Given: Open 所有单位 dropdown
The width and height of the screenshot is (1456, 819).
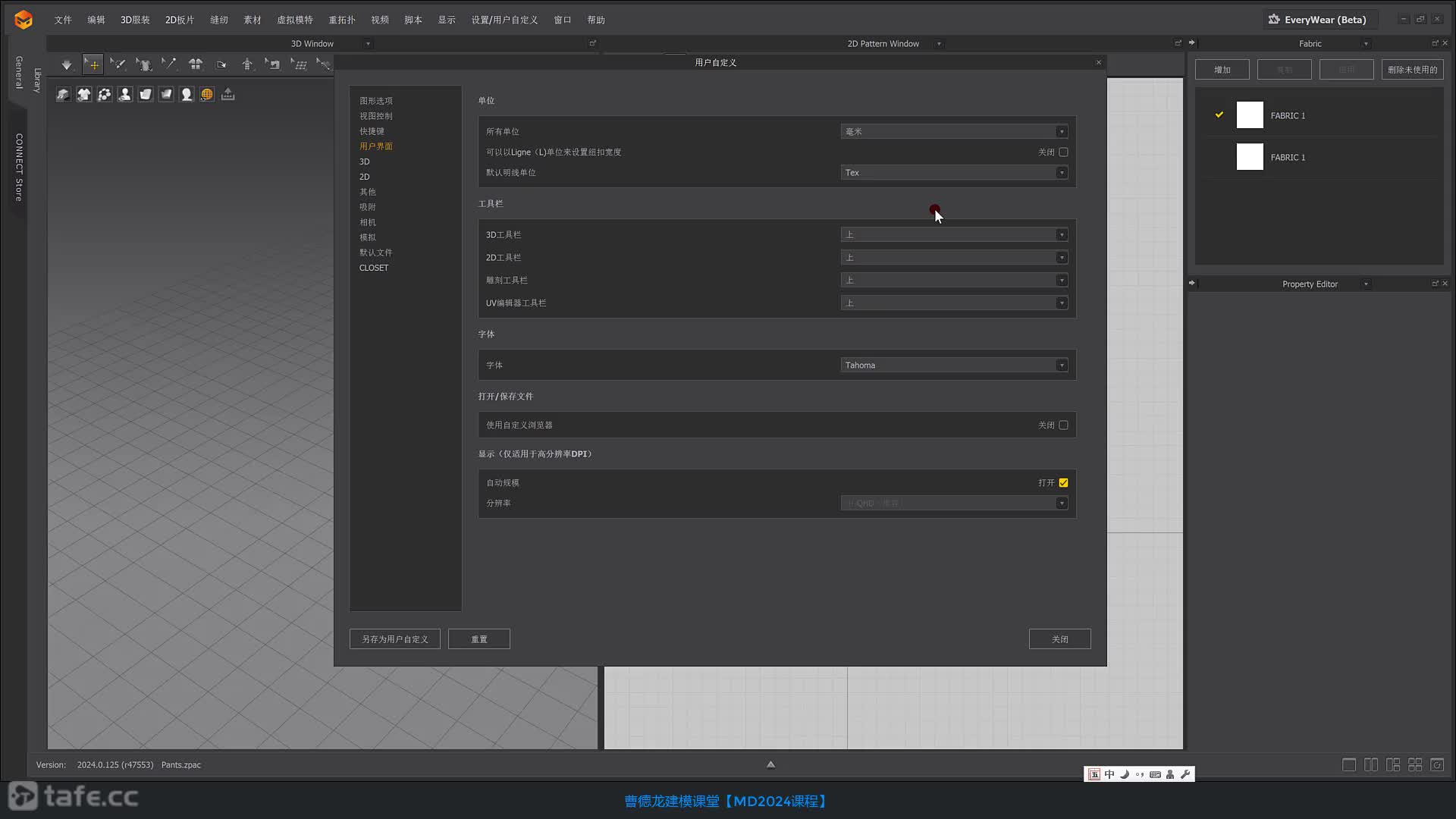Looking at the screenshot, I should point(954,132).
